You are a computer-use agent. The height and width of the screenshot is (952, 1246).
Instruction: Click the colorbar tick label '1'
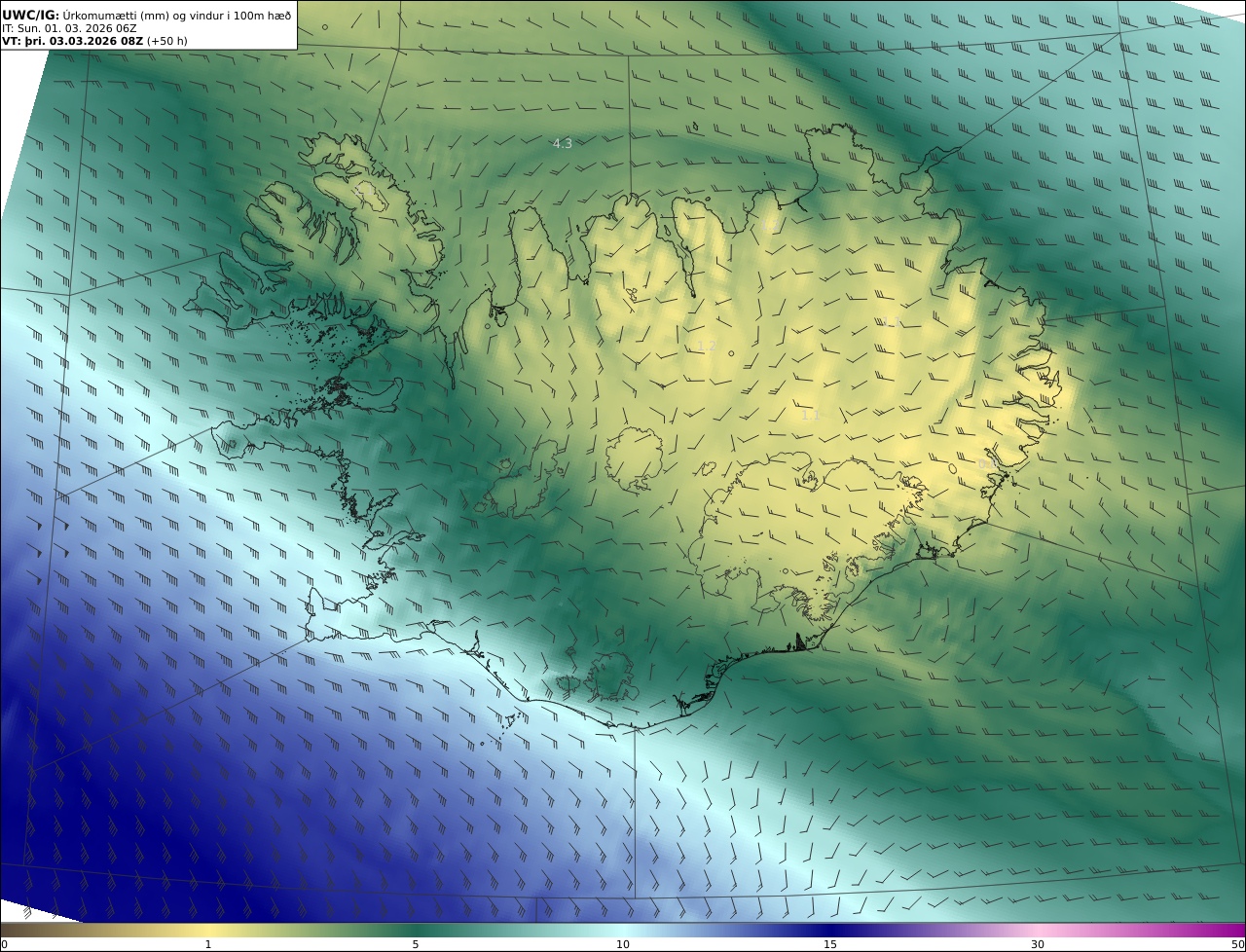tap(208, 944)
